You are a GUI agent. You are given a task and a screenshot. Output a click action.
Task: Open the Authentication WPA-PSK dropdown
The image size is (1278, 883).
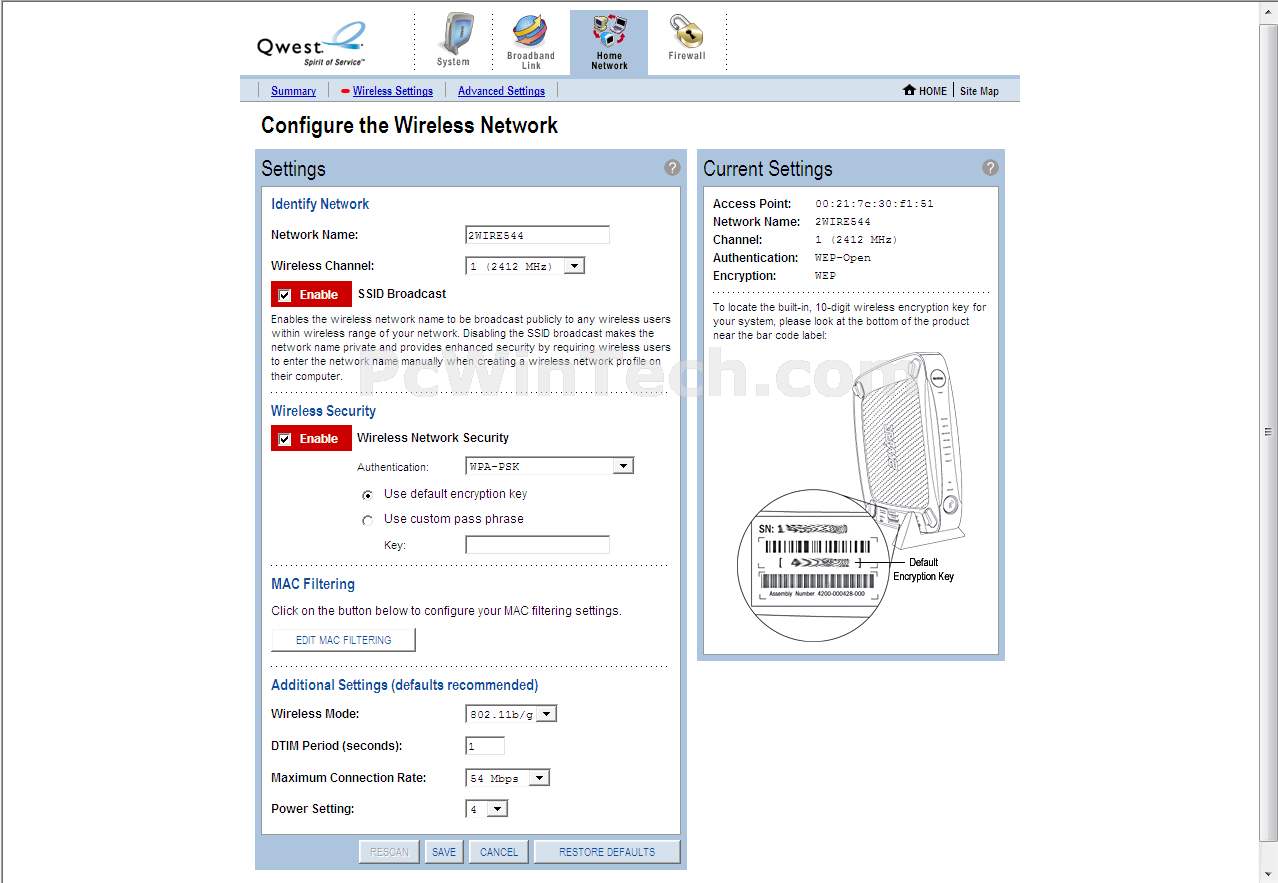point(550,466)
